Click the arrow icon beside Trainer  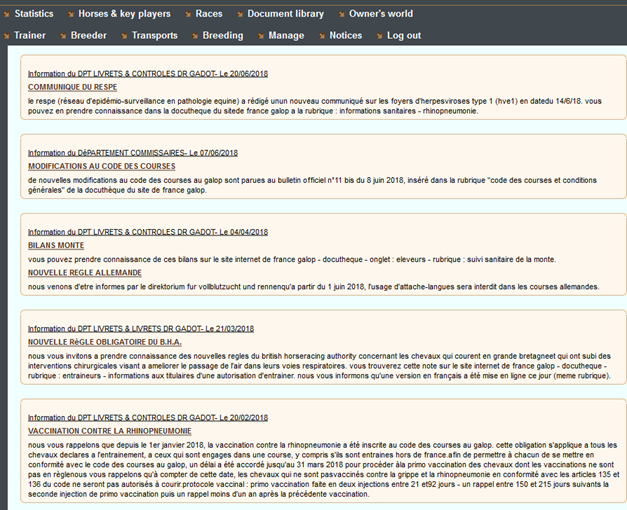click(x=8, y=36)
